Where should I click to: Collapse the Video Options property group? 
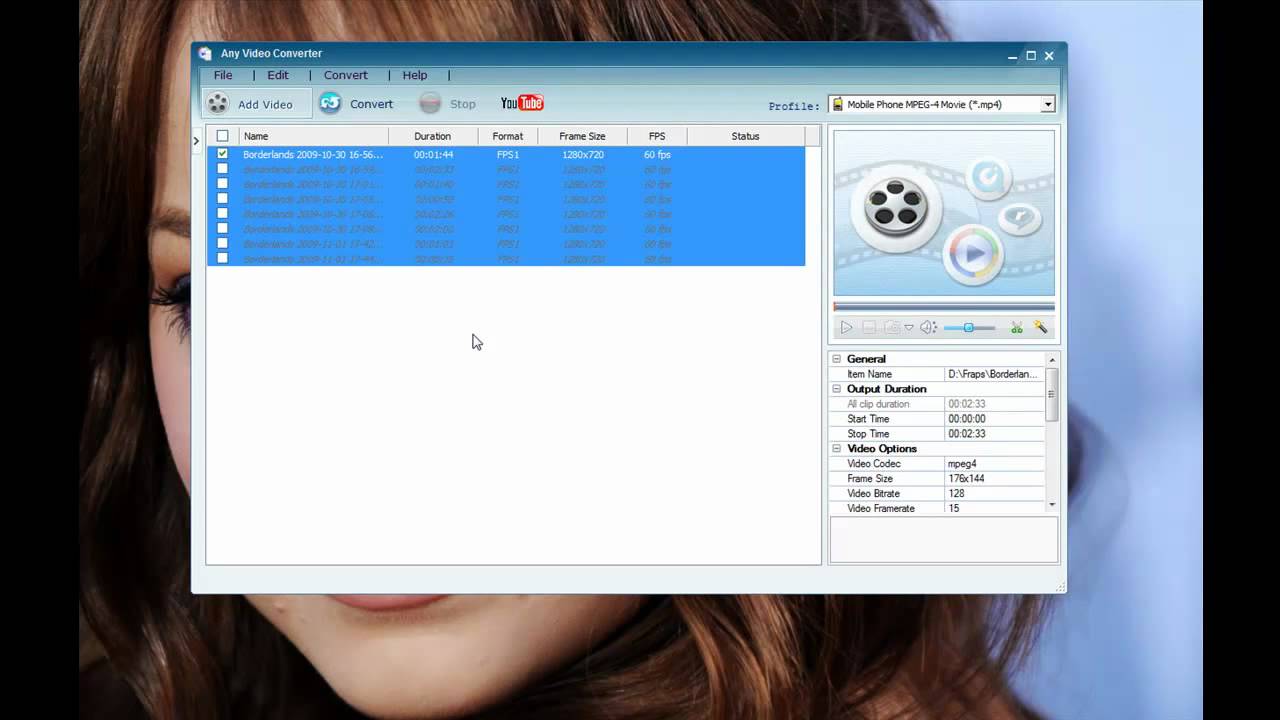837,449
